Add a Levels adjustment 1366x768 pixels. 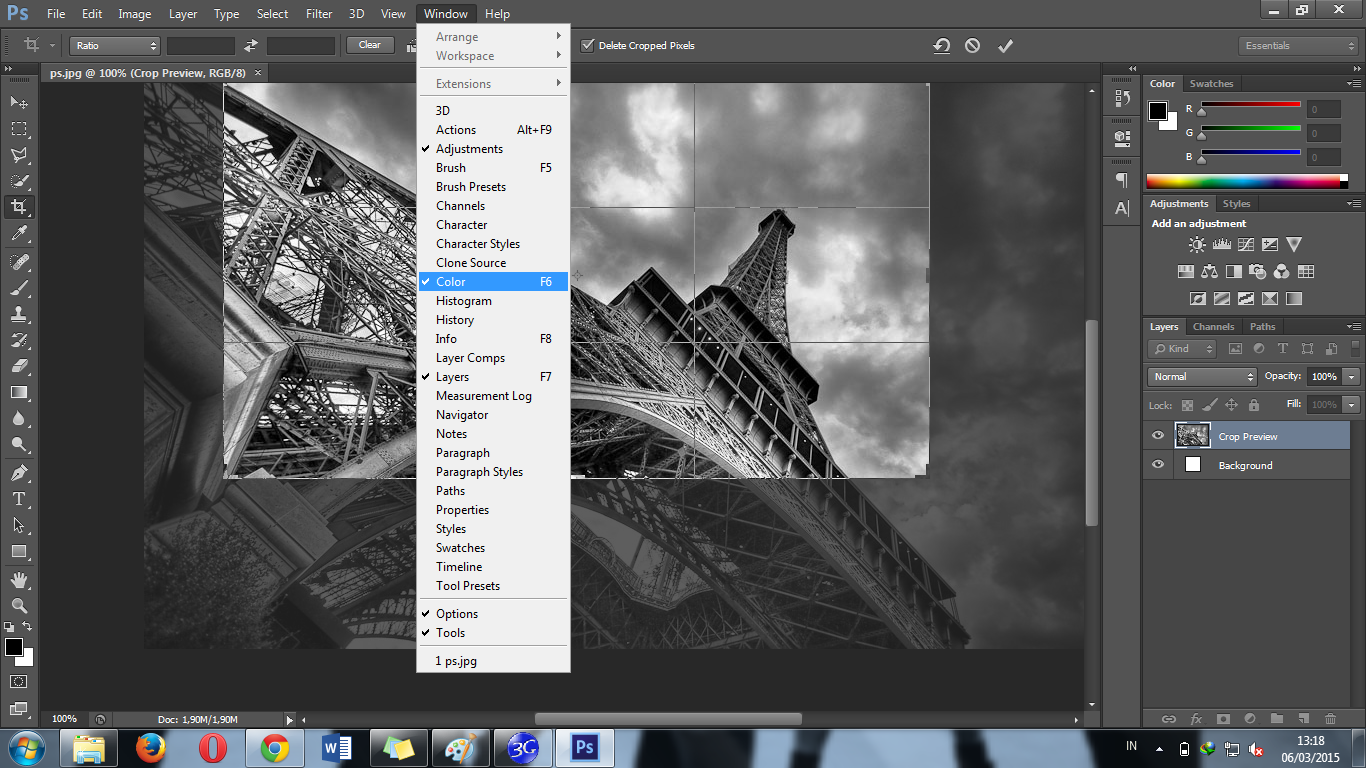click(x=1221, y=244)
